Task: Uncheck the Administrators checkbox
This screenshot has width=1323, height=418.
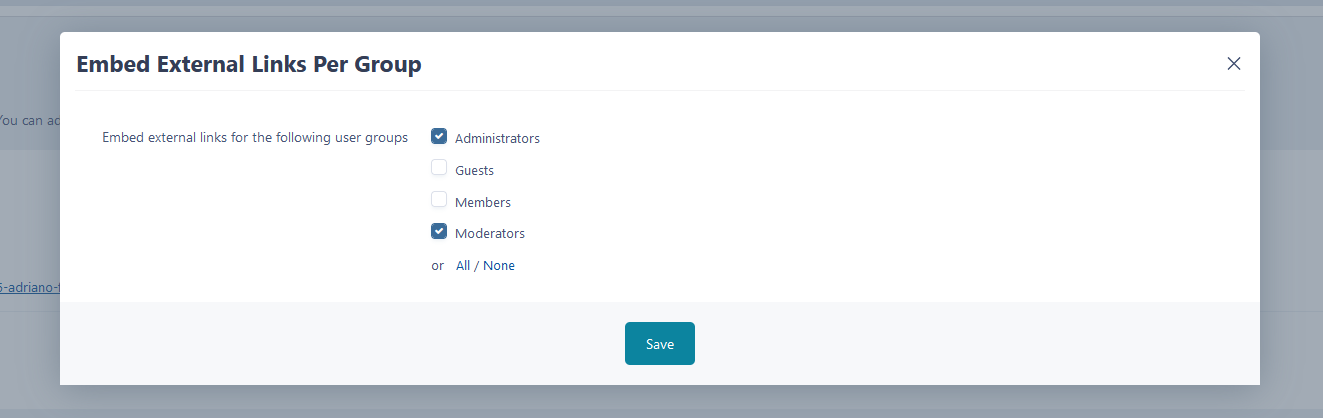Action: tap(439, 137)
